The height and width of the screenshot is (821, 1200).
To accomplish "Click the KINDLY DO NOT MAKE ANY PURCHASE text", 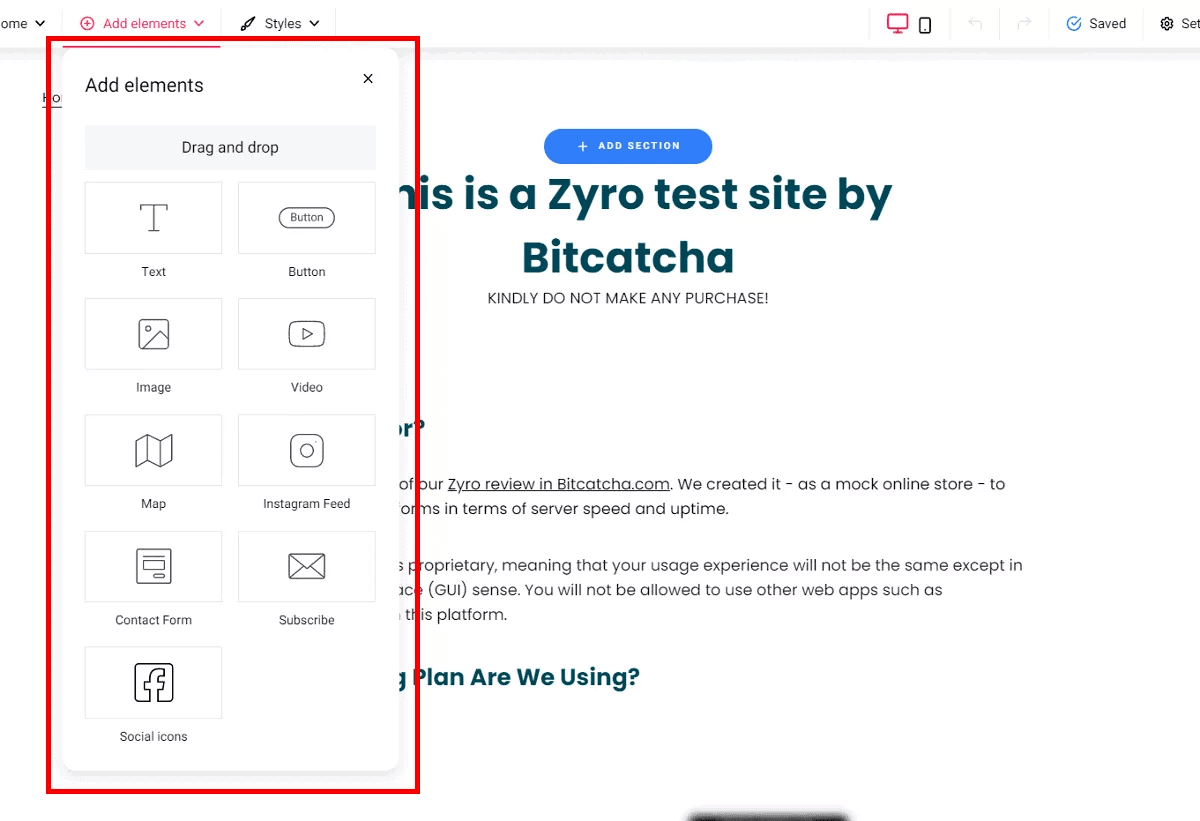I will [x=628, y=298].
